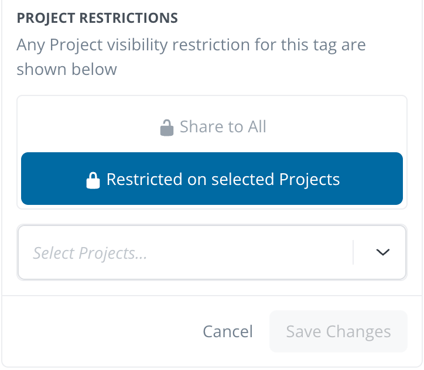Click the padlock on the Restricted button
Viewport: 424px width, 370px height.
93,180
